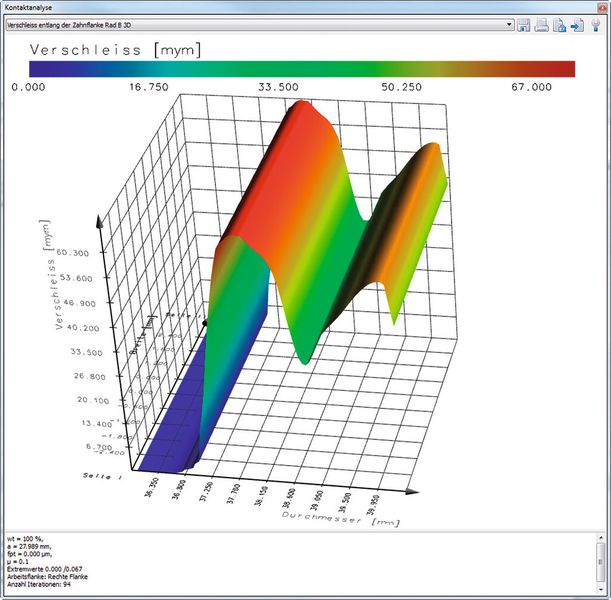Click the info panel scrollbar thumb
The width and height of the screenshot is (611, 600).
coord(601,561)
